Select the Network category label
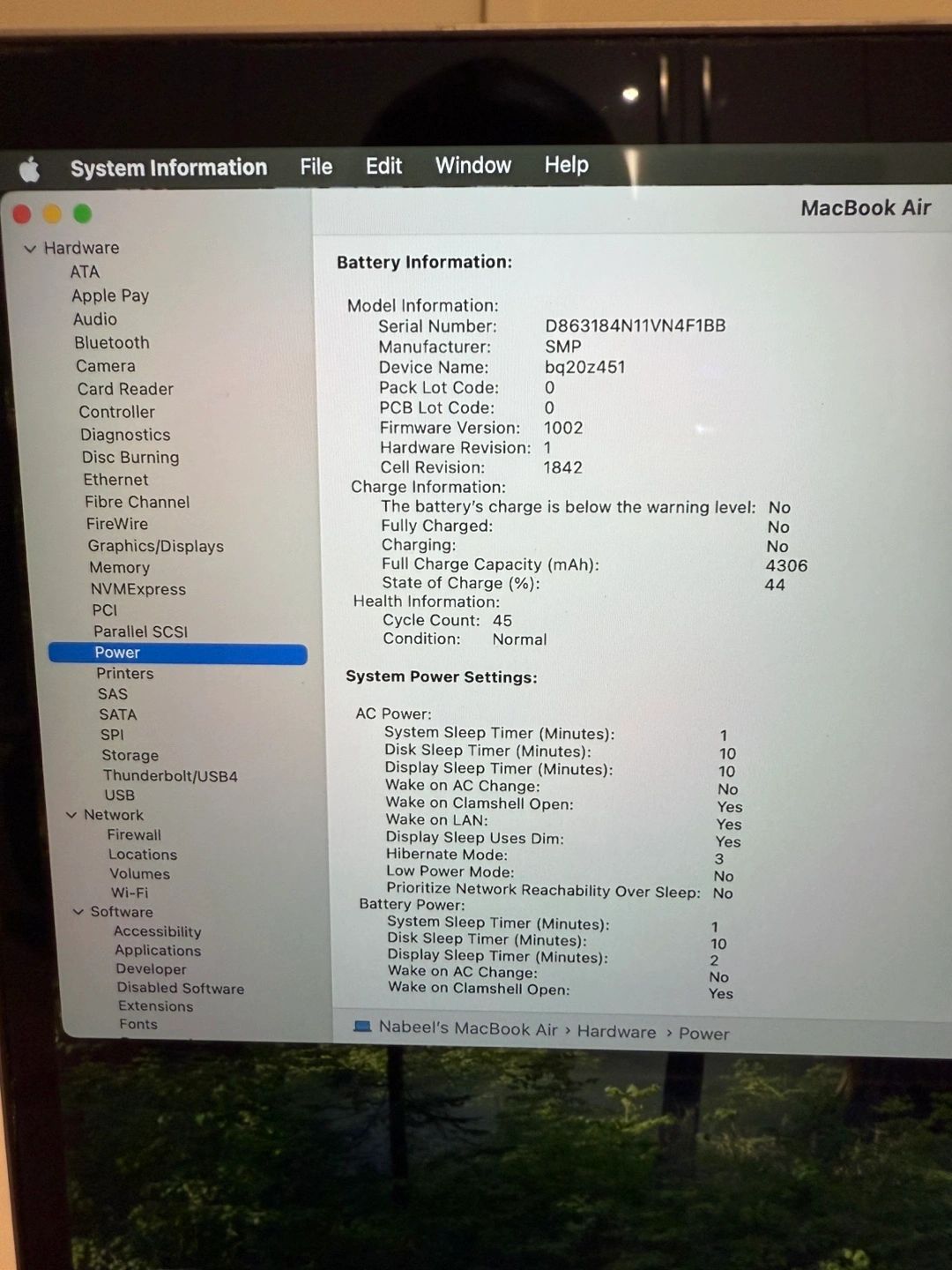The height and width of the screenshot is (1270, 952). pyautogui.click(x=113, y=815)
